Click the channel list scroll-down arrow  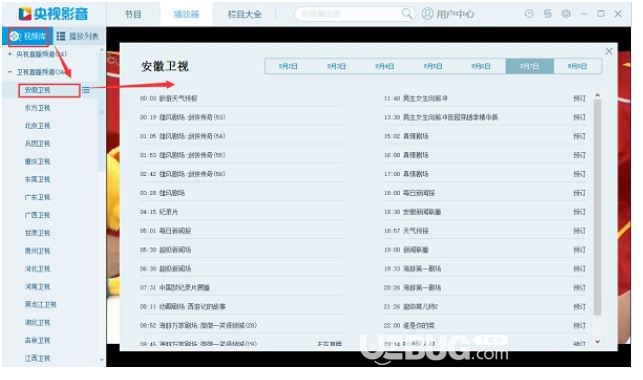(102, 360)
